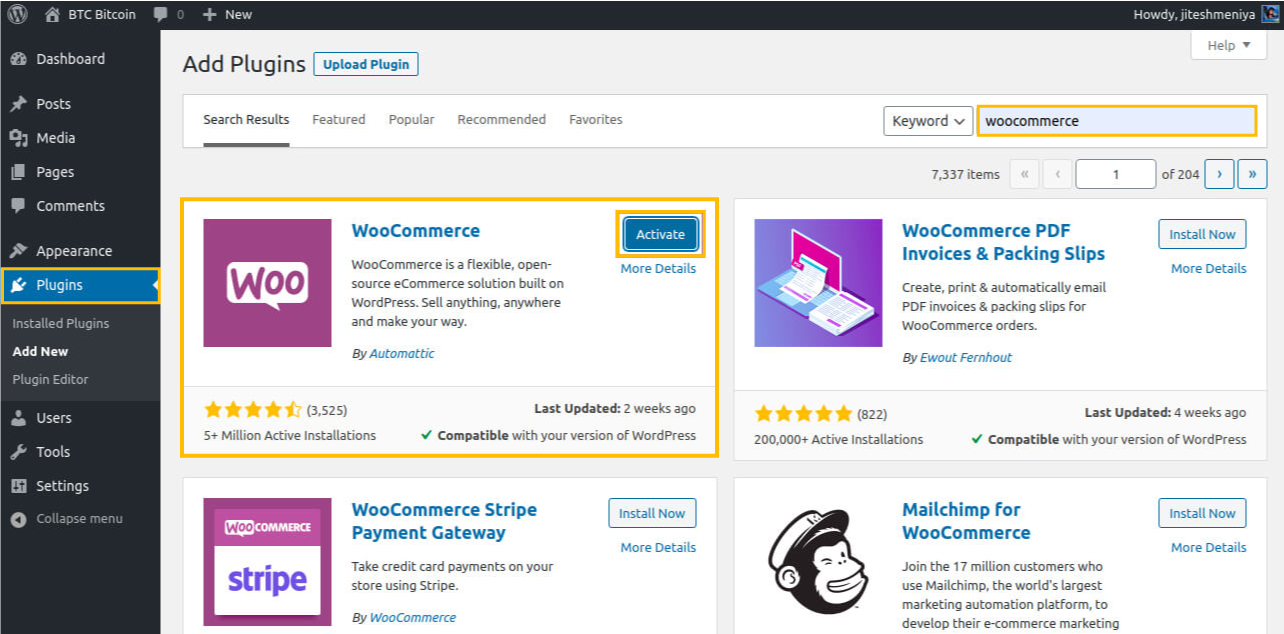Select Add New in Plugins submenu

tap(40, 352)
